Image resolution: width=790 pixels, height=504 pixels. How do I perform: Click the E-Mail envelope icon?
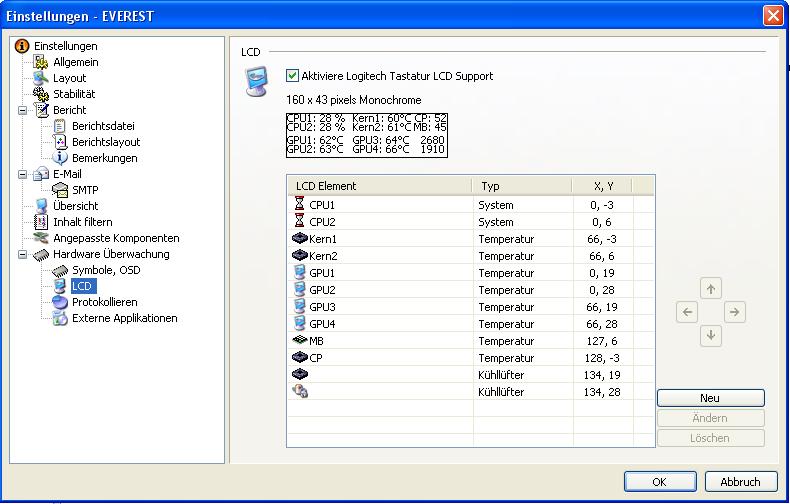pyautogui.click(x=41, y=174)
